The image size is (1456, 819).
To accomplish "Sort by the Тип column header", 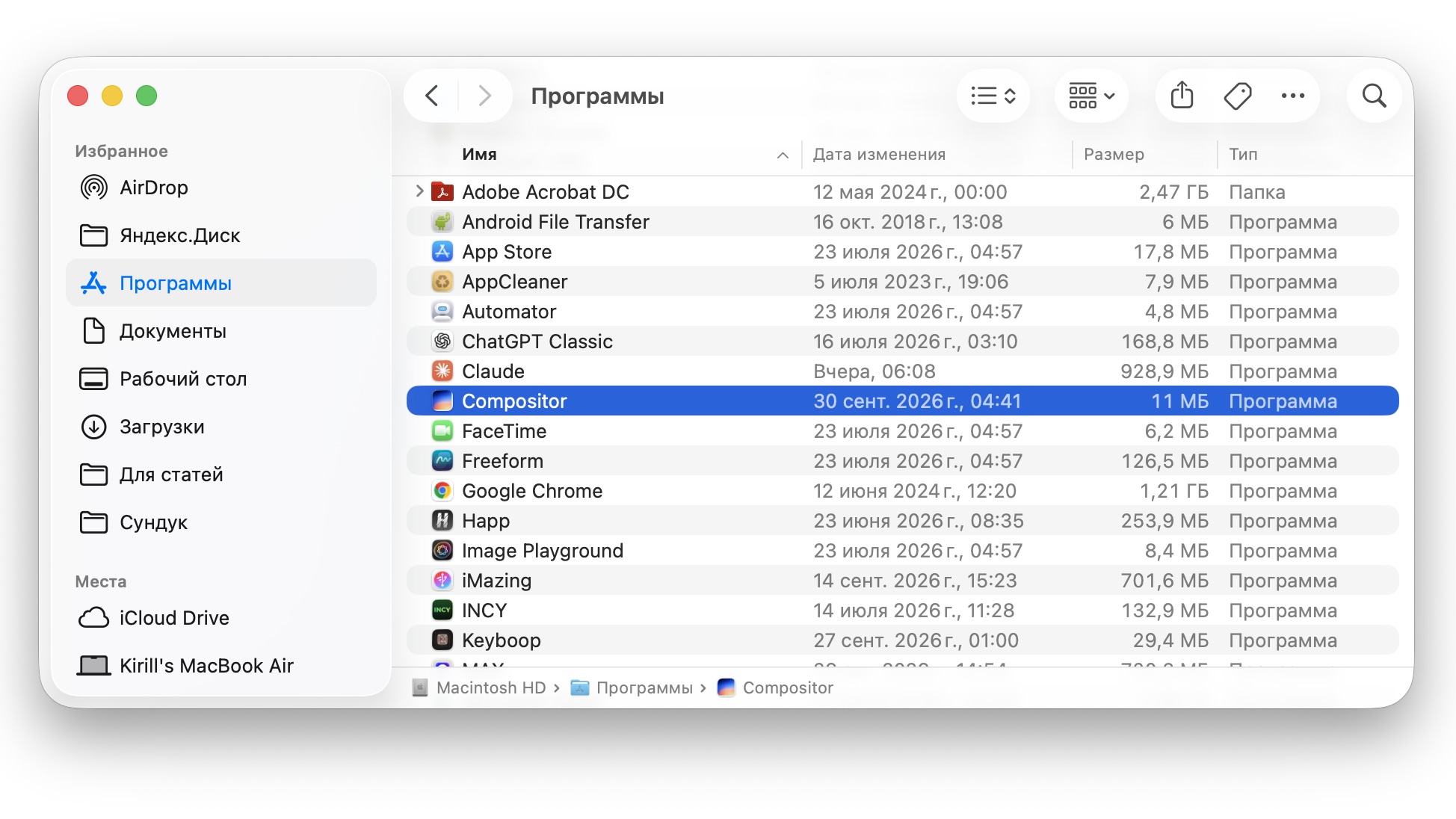I will 1243,155.
